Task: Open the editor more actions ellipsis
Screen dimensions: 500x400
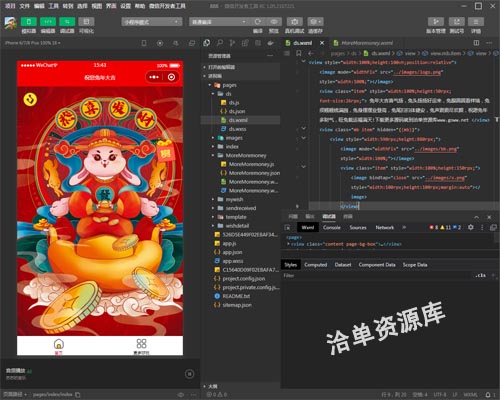Action: click(x=489, y=43)
